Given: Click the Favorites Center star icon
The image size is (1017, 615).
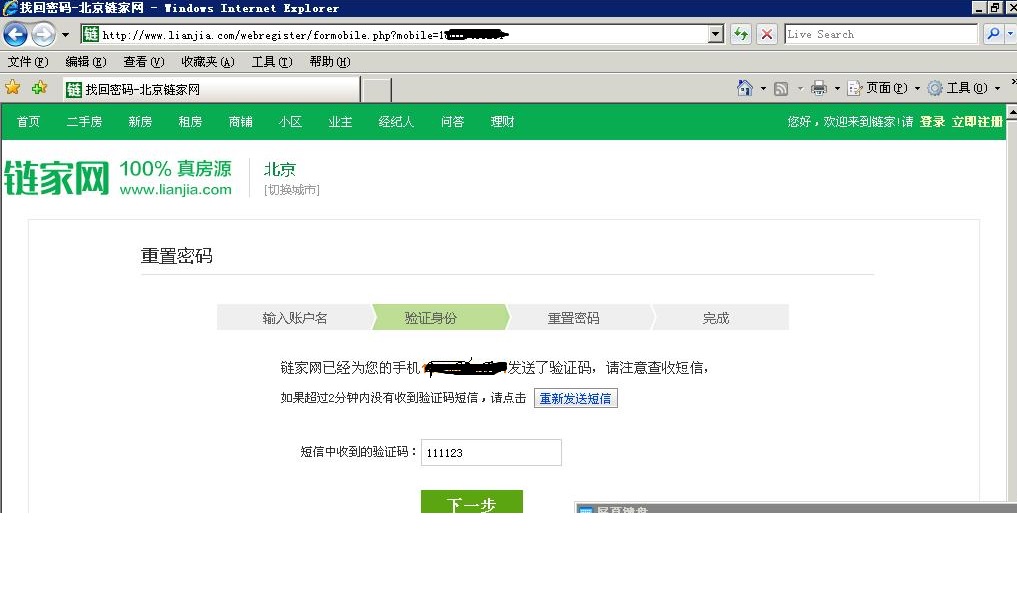Looking at the screenshot, I should point(12,88).
